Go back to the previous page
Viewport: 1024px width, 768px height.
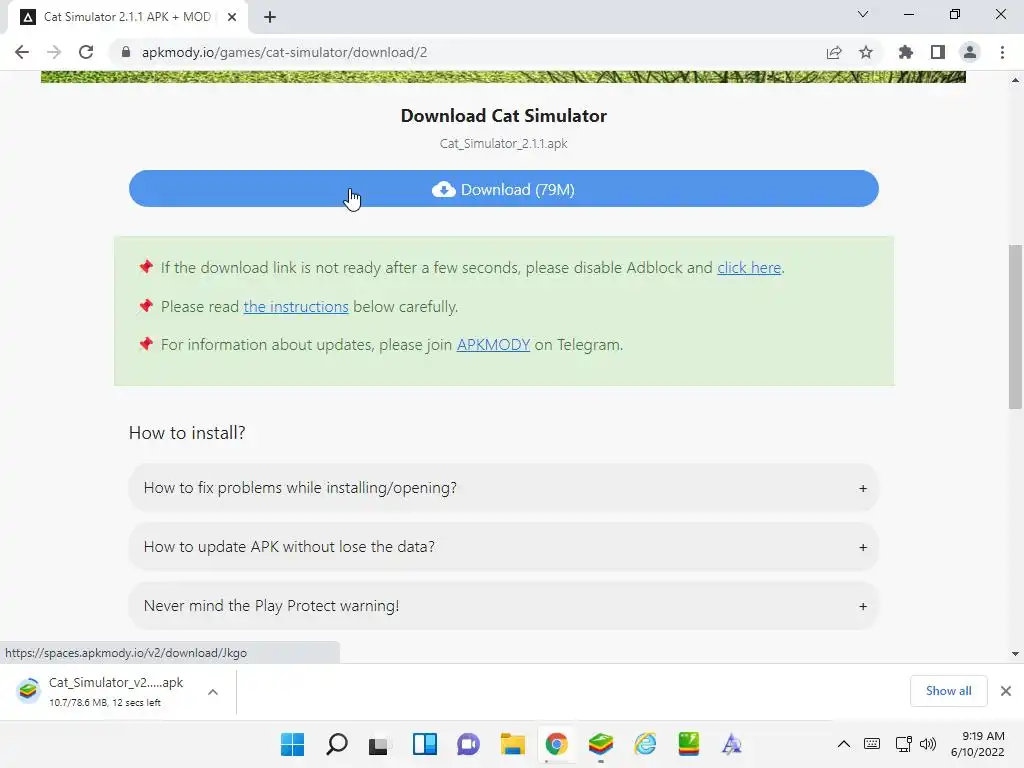[22, 52]
